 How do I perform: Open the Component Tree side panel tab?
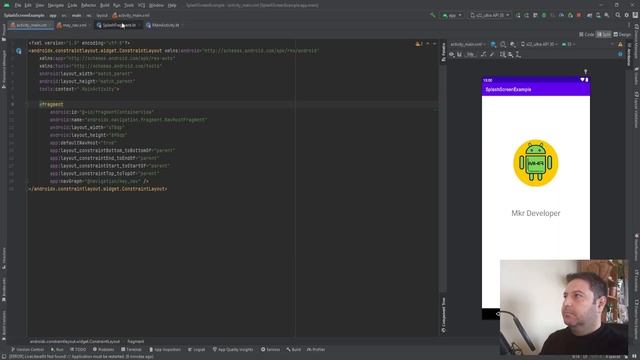point(443,315)
